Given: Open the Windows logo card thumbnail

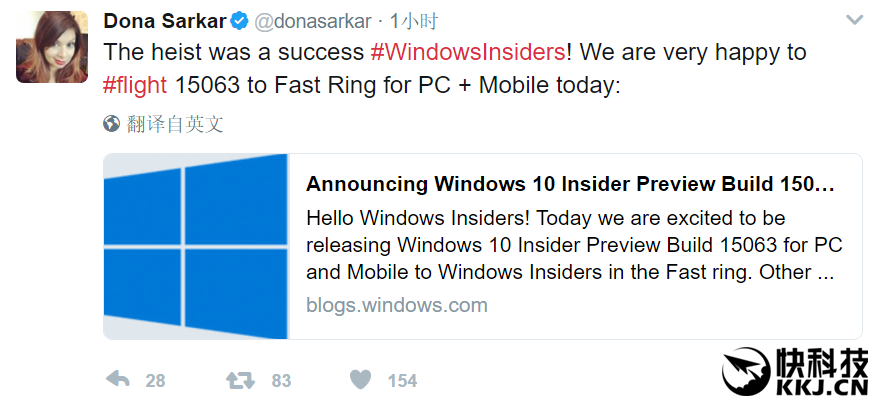Looking at the screenshot, I should point(196,246).
